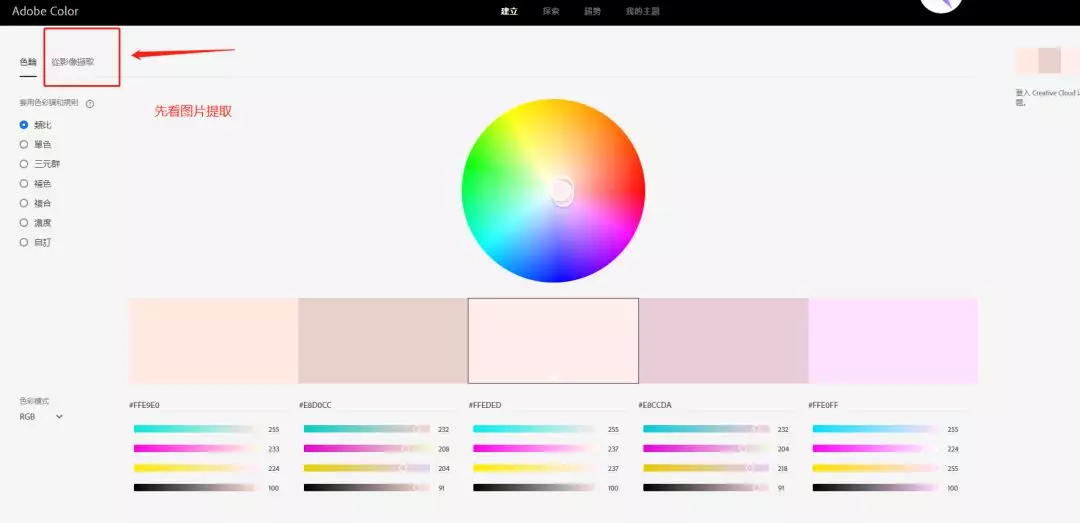
Task: Open 趨勢 (Trends) in the top navigation
Action: (593, 12)
